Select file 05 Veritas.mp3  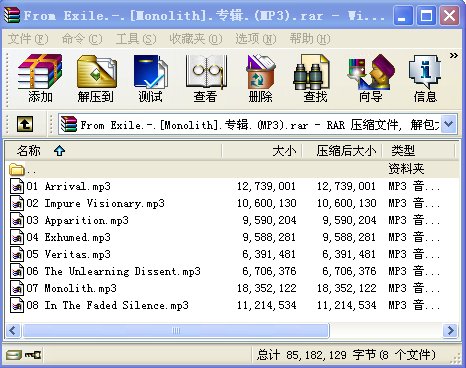click(x=232, y=254)
